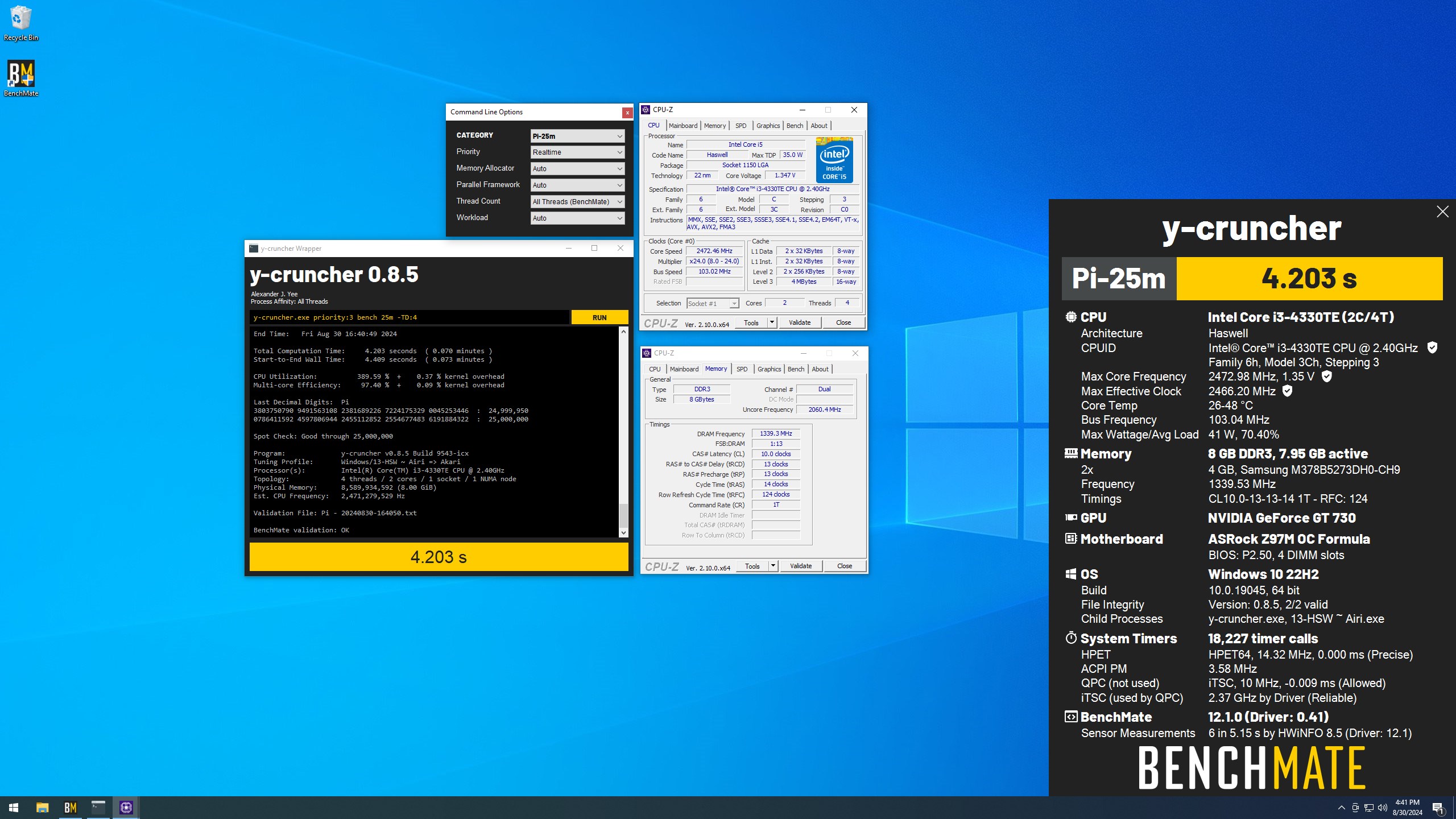
Task: Expand Tools arrow in lower CPU-Z window
Action: (x=773, y=566)
